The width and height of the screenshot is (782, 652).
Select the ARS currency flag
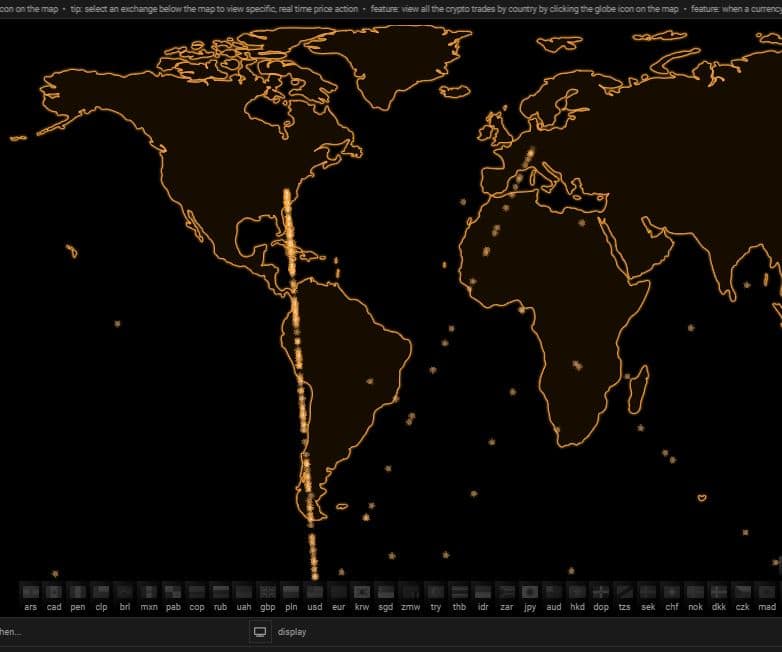30,591
